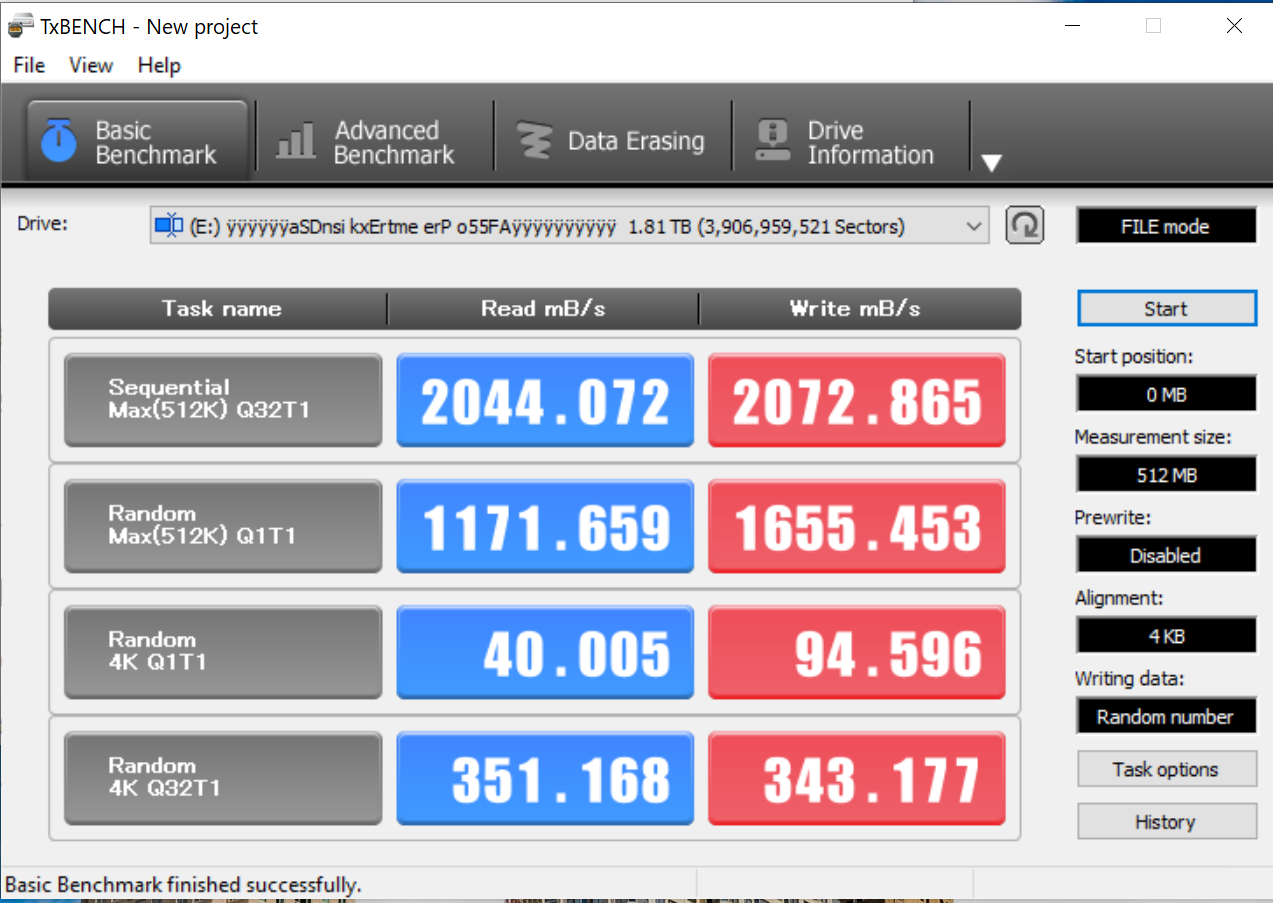The image size is (1273, 903).
Task: Expand the toolbar overflow arrow
Action: coord(990,163)
